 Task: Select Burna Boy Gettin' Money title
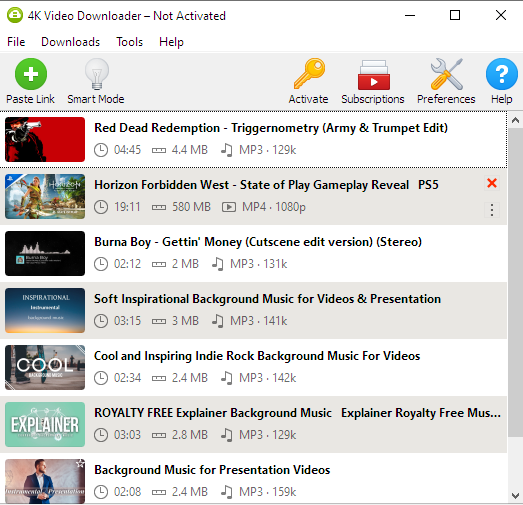[x=258, y=242]
